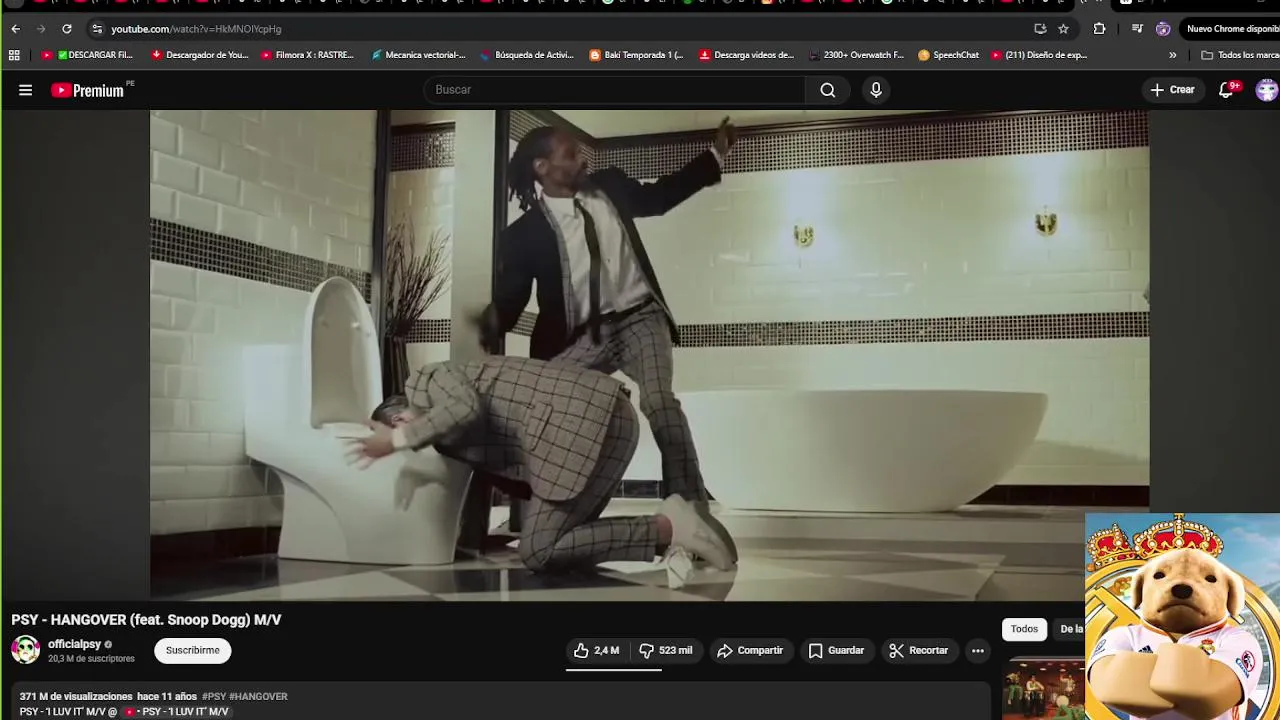
Task: Open Mecanica vectorial bookmark
Action: pyautogui.click(x=419, y=55)
